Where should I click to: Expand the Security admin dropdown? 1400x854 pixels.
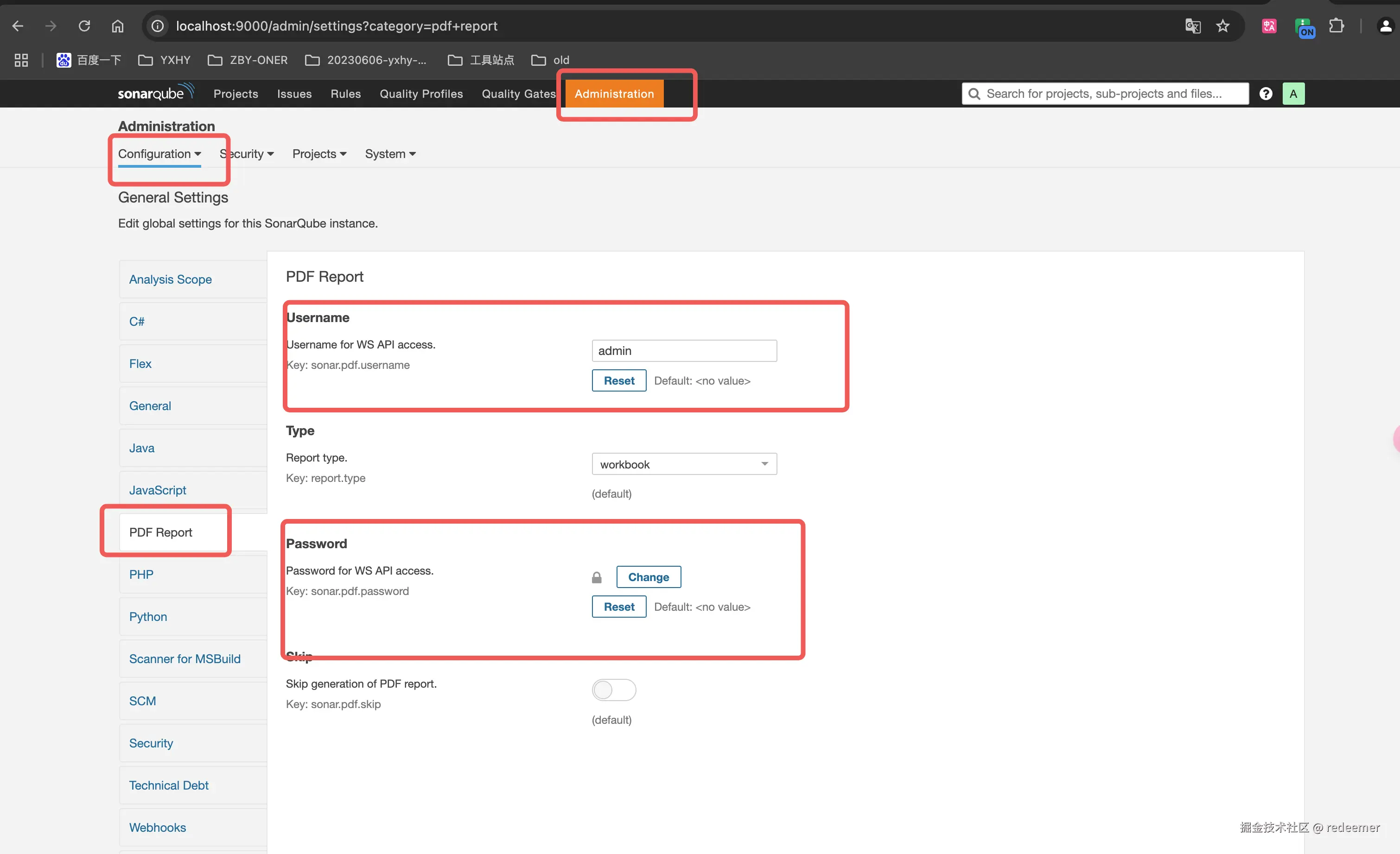[247, 154]
